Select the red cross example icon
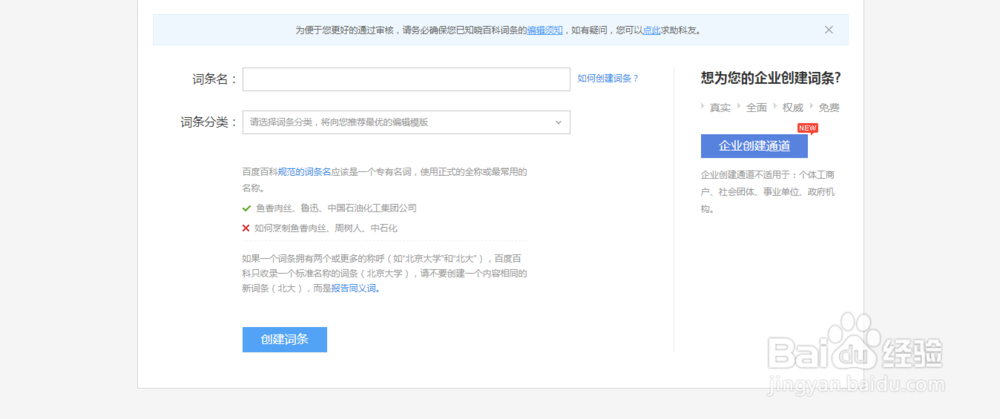Image resolution: width=1000 pixels, height=419 pixels. pos(246,228)
